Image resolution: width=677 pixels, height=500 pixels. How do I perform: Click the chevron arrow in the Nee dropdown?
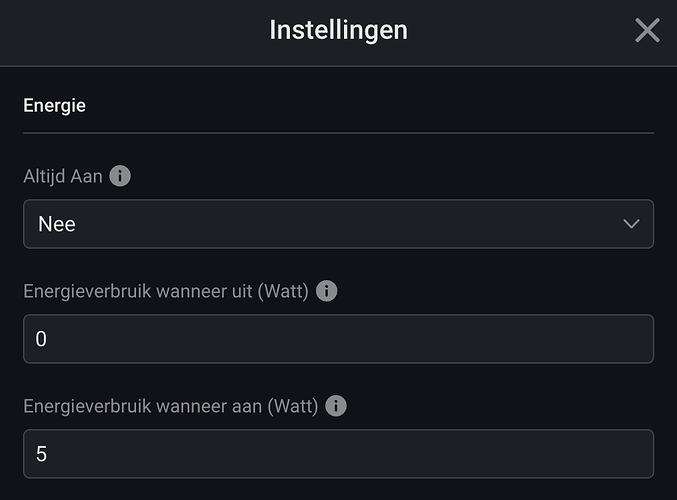pos(631,224)
